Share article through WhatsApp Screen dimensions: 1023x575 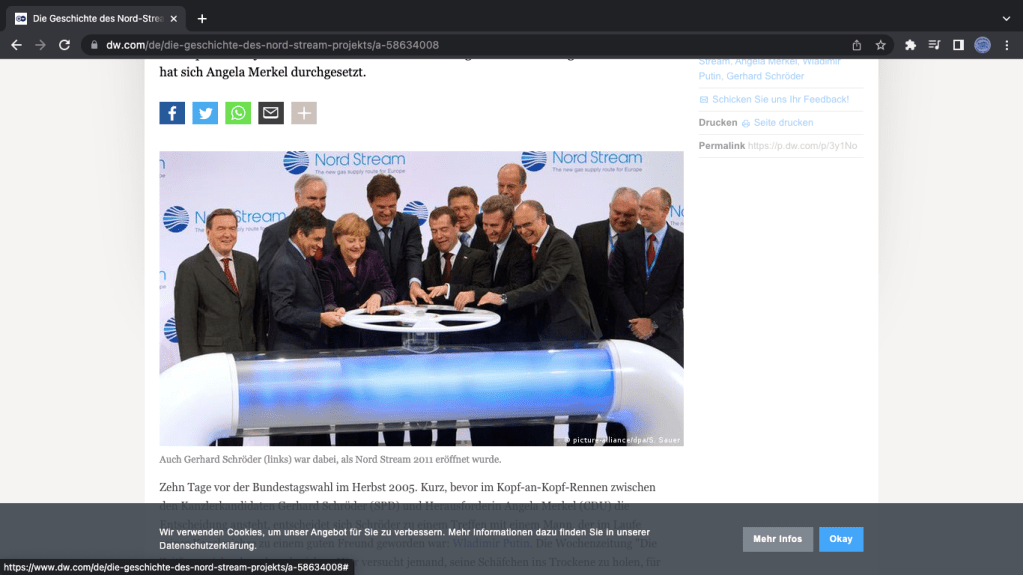(238, 113)
